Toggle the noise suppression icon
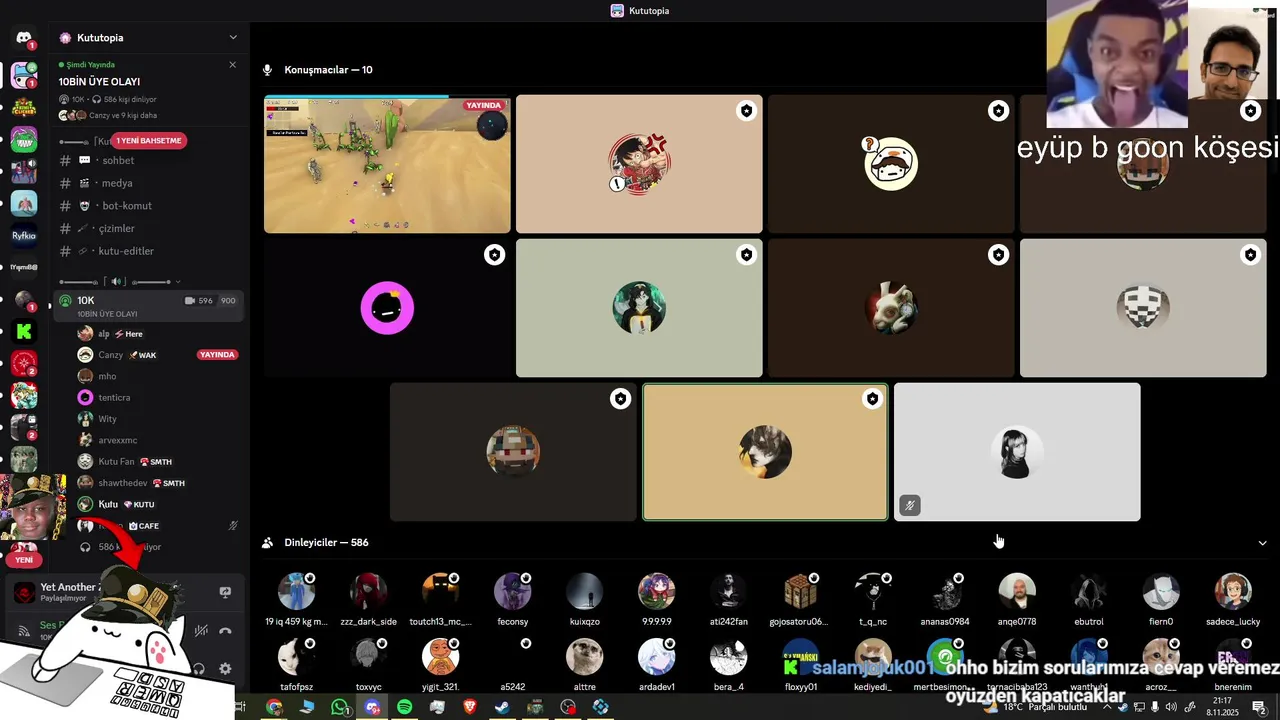 (201, 630)
